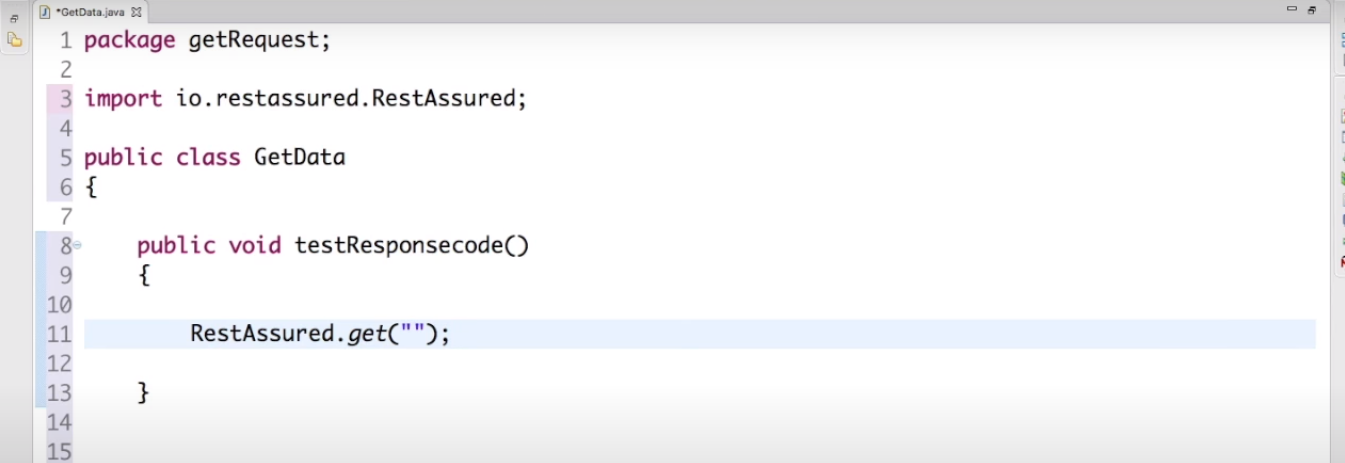Click the red icon in right trim
Screen dimensions: 1345x463
1342,262
